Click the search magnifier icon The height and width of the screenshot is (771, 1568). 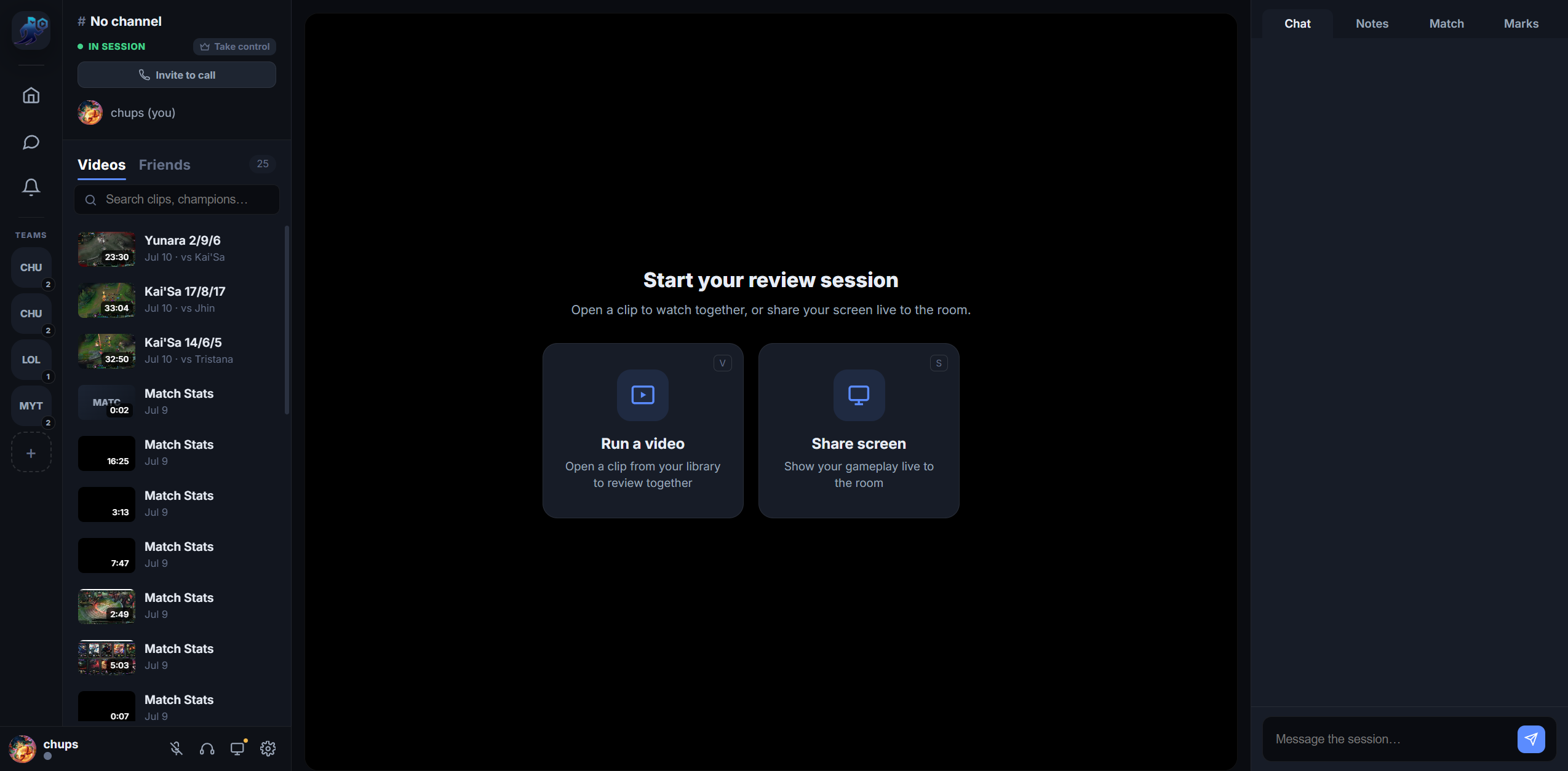[90, 200]
